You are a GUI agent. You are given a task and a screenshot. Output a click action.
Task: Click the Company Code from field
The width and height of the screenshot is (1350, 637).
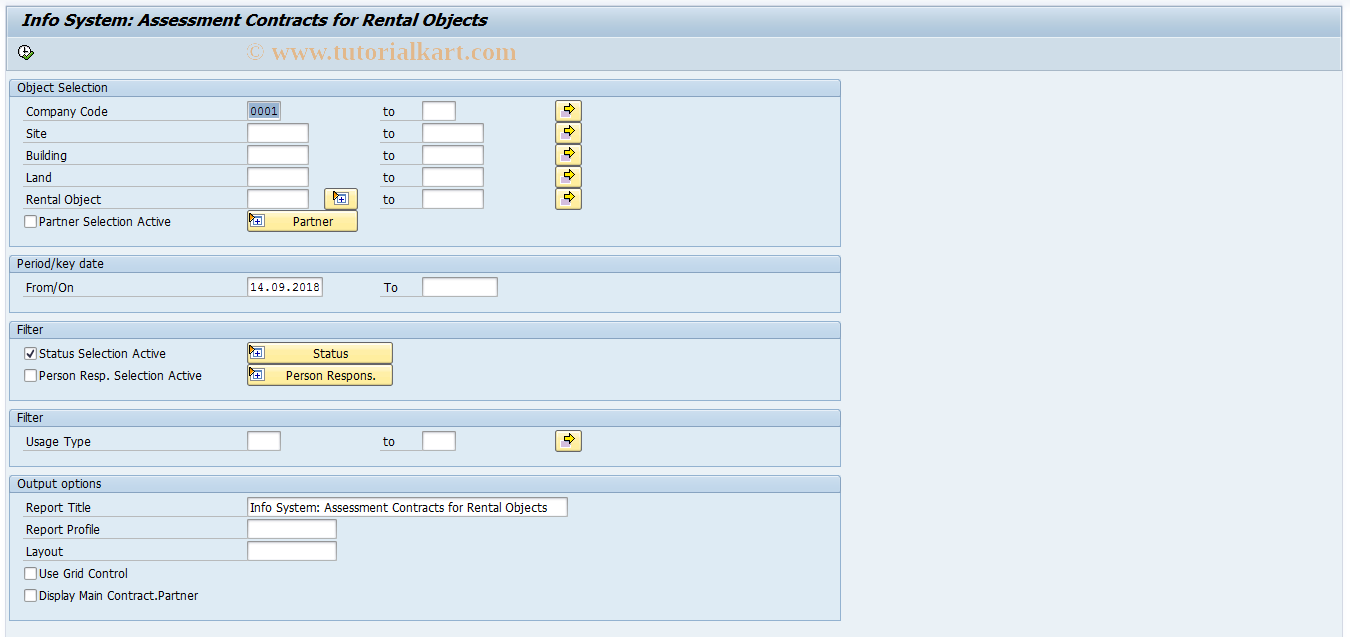pos(264,111)
